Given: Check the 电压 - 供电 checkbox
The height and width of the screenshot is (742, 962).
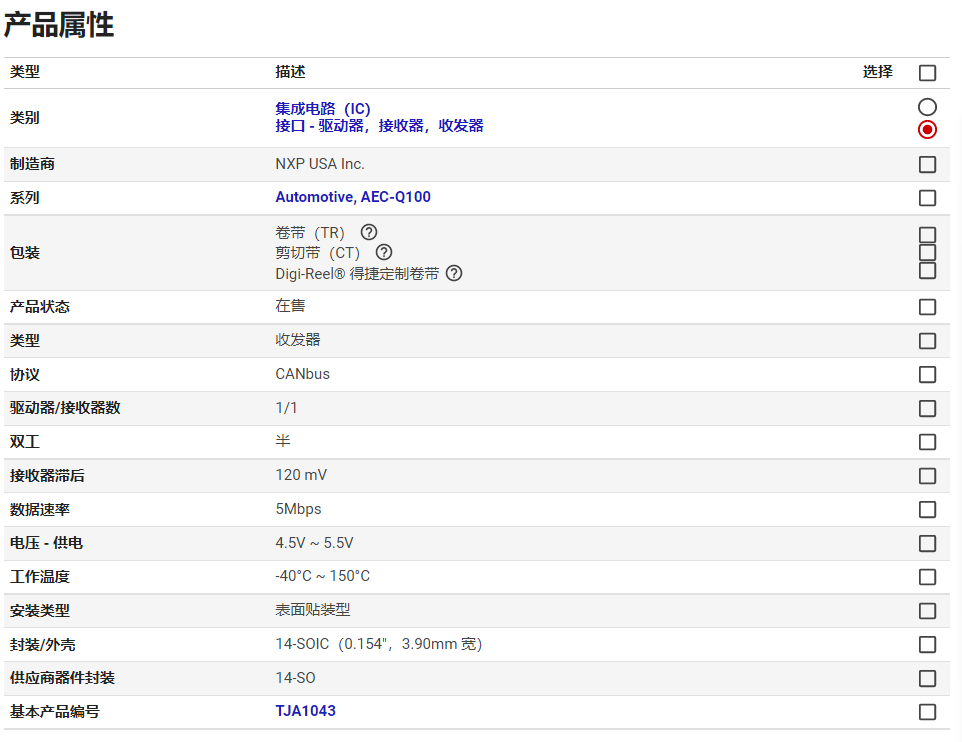Looking at the screenshot, I should tap(927, 543).
